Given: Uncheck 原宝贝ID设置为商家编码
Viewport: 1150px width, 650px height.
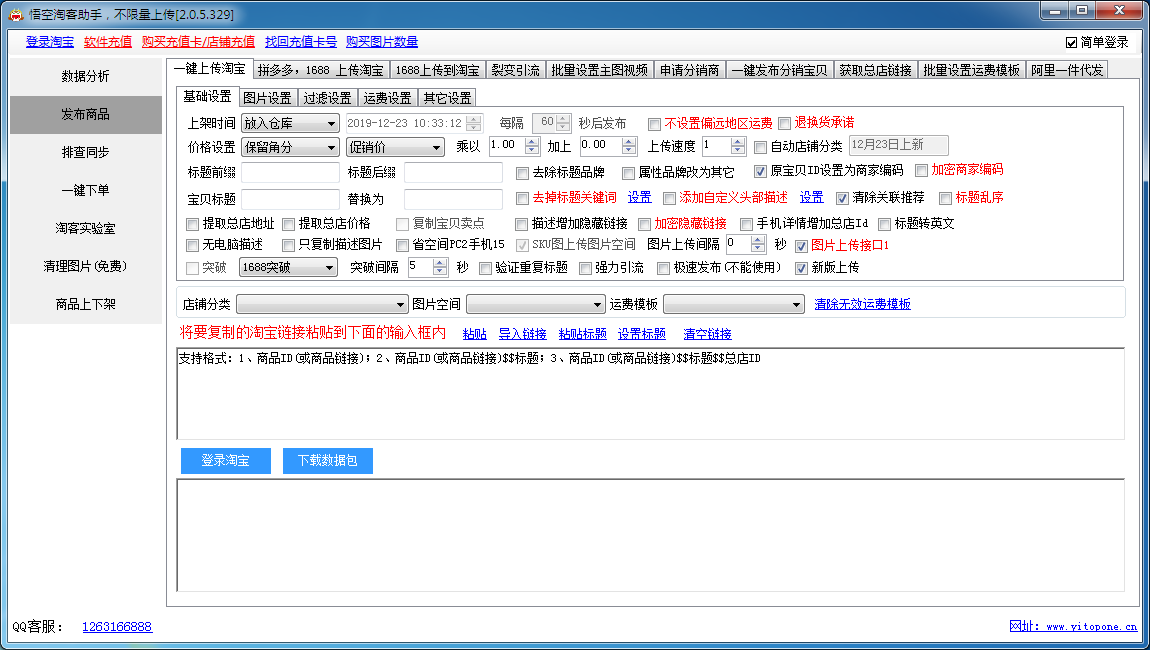Looking at the screenshot, I should [760, 171].
